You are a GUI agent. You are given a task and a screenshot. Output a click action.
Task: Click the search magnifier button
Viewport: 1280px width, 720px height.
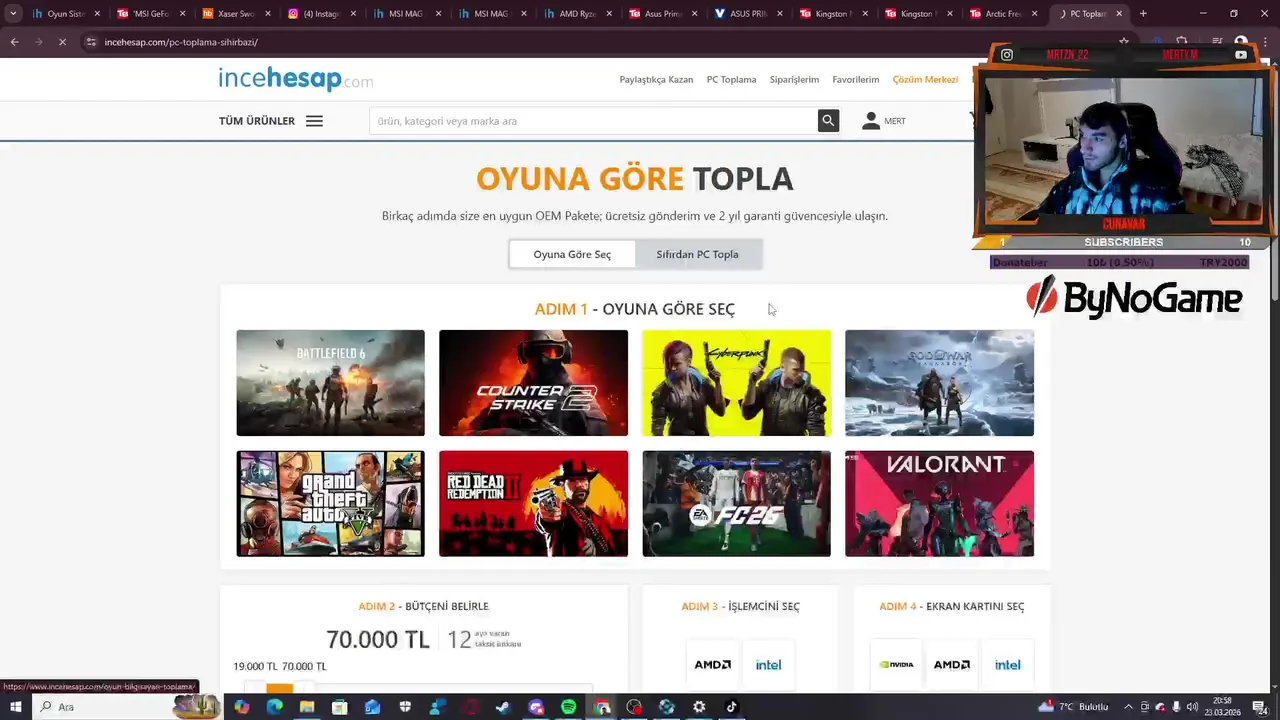828,121
